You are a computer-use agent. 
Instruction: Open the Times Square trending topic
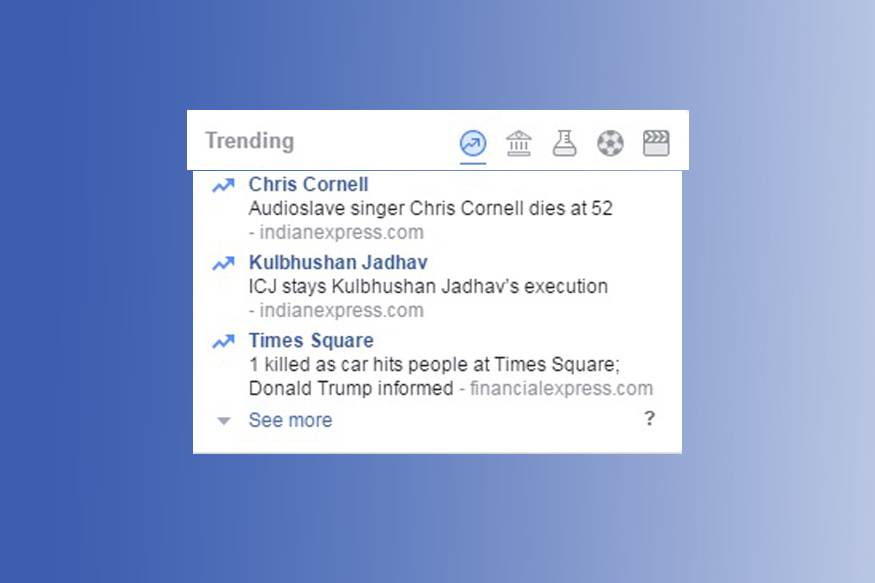coord(311,341)
